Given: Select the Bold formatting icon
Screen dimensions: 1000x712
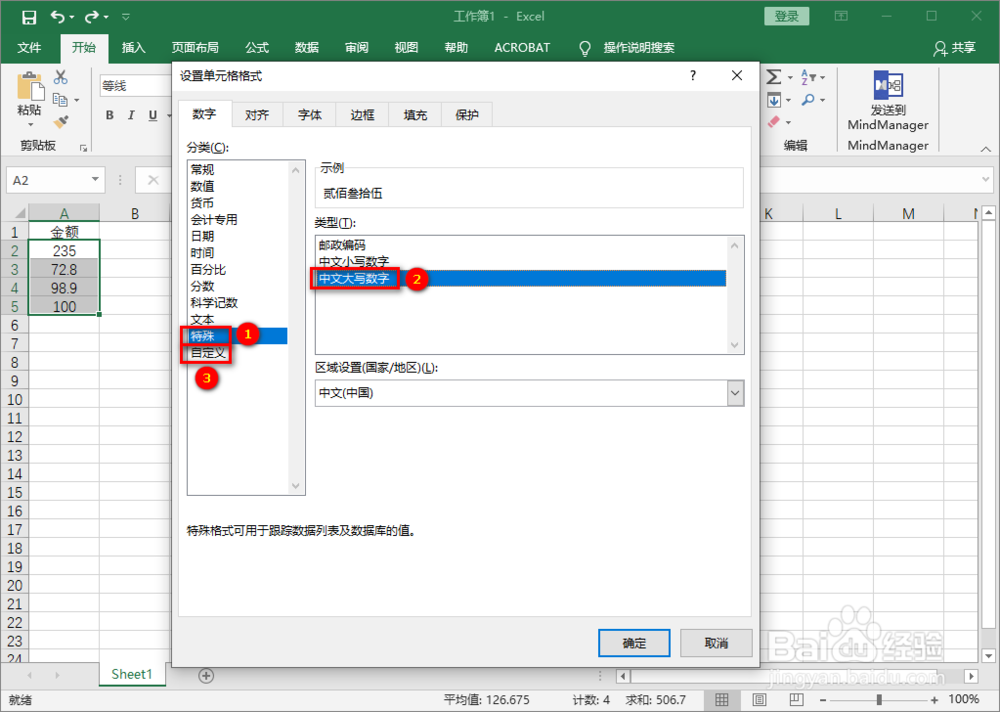Looking at the screenshot, I should click(108, 116).
